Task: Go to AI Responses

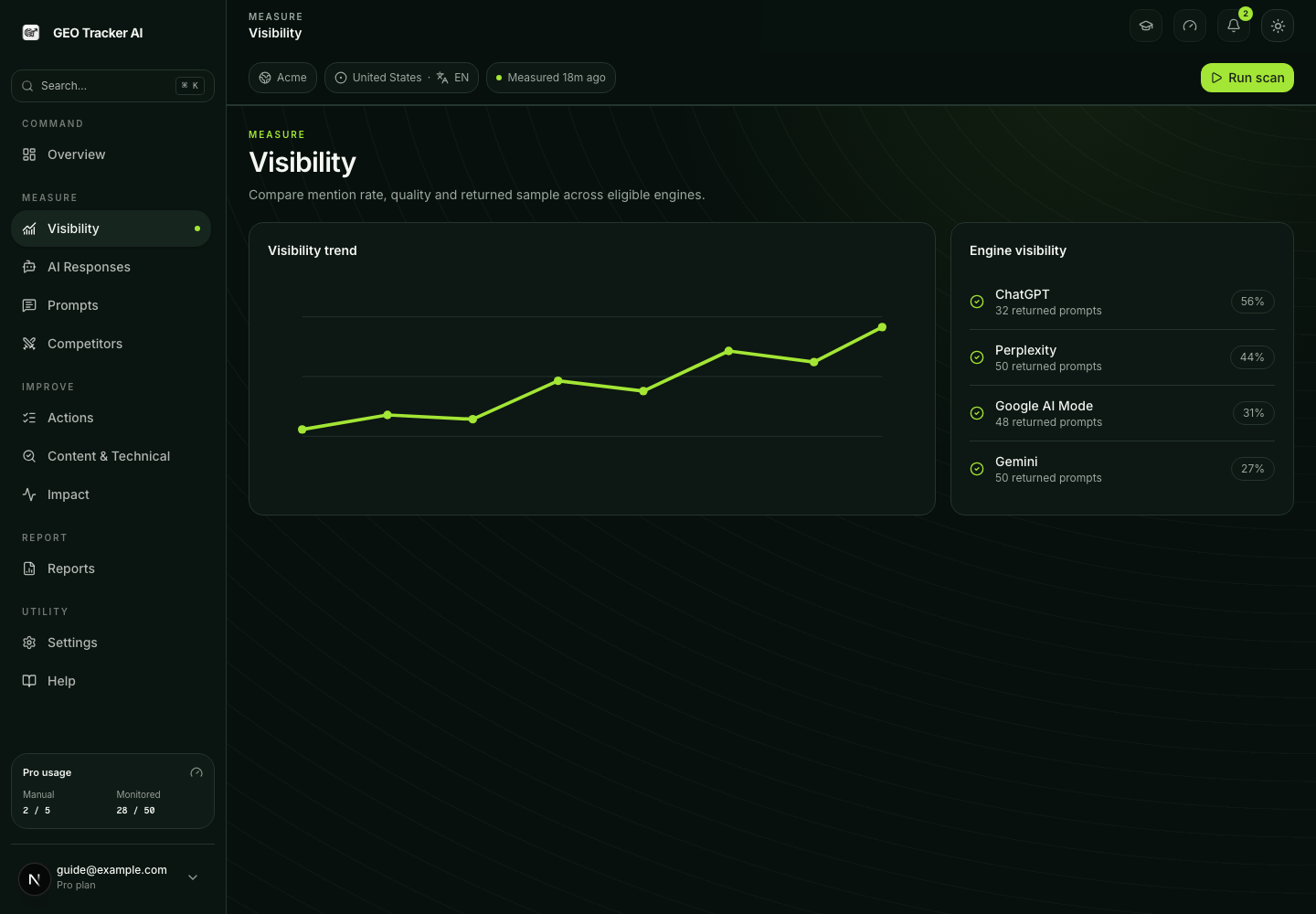Action: 111,267
